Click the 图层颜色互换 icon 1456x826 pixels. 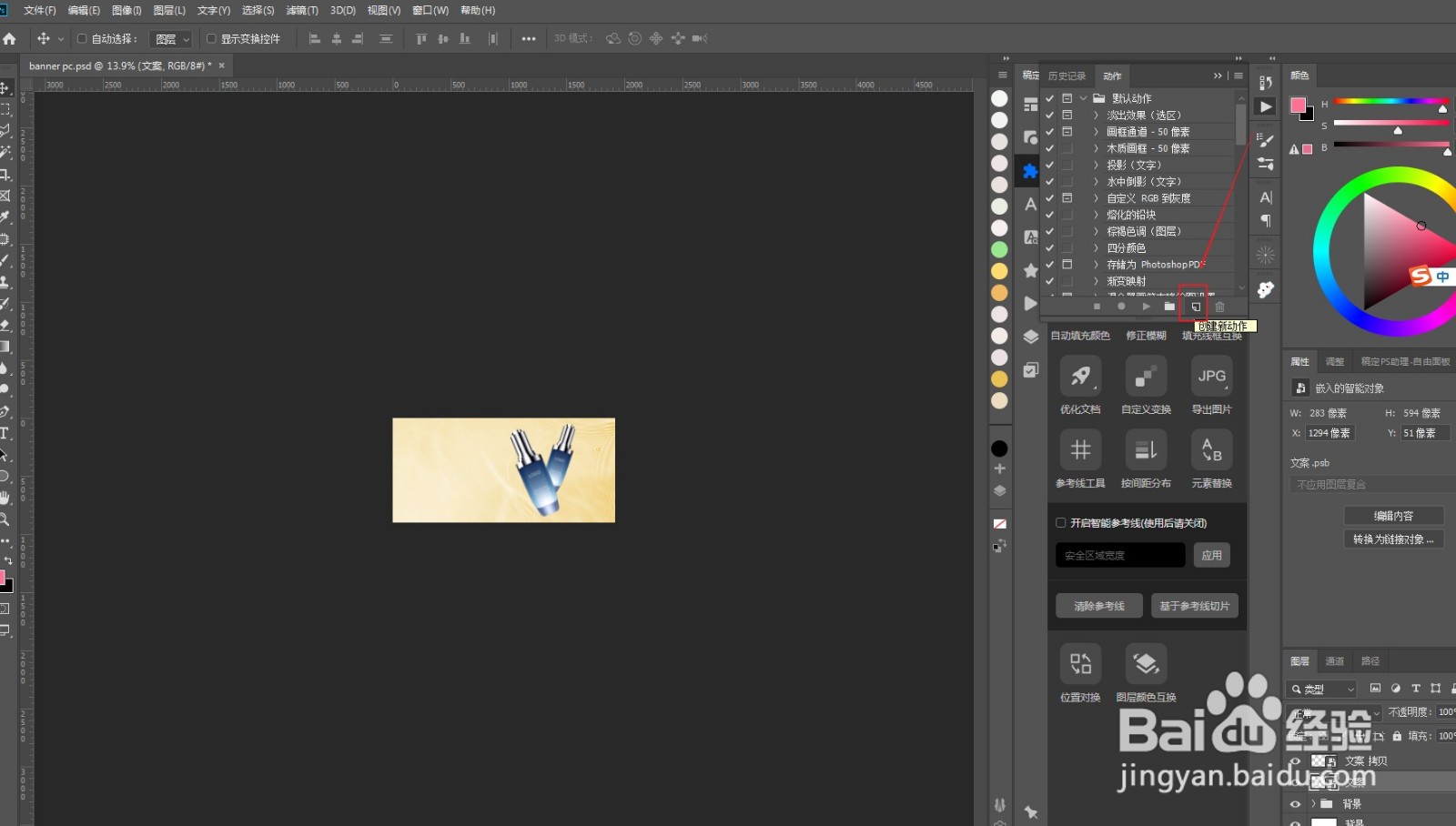(x=1146, y=663)
